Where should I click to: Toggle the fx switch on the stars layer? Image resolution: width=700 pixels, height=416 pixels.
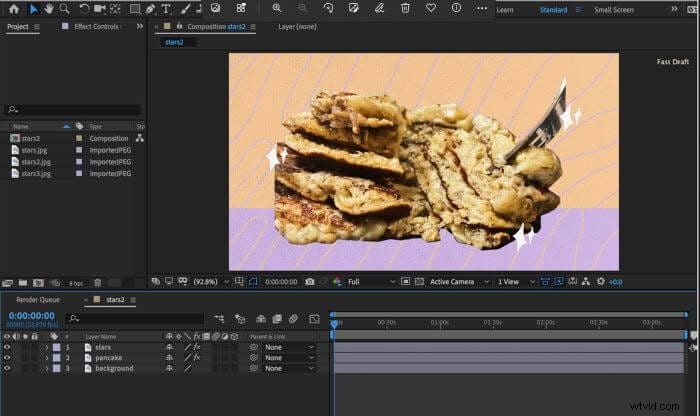tap(197, 347)
